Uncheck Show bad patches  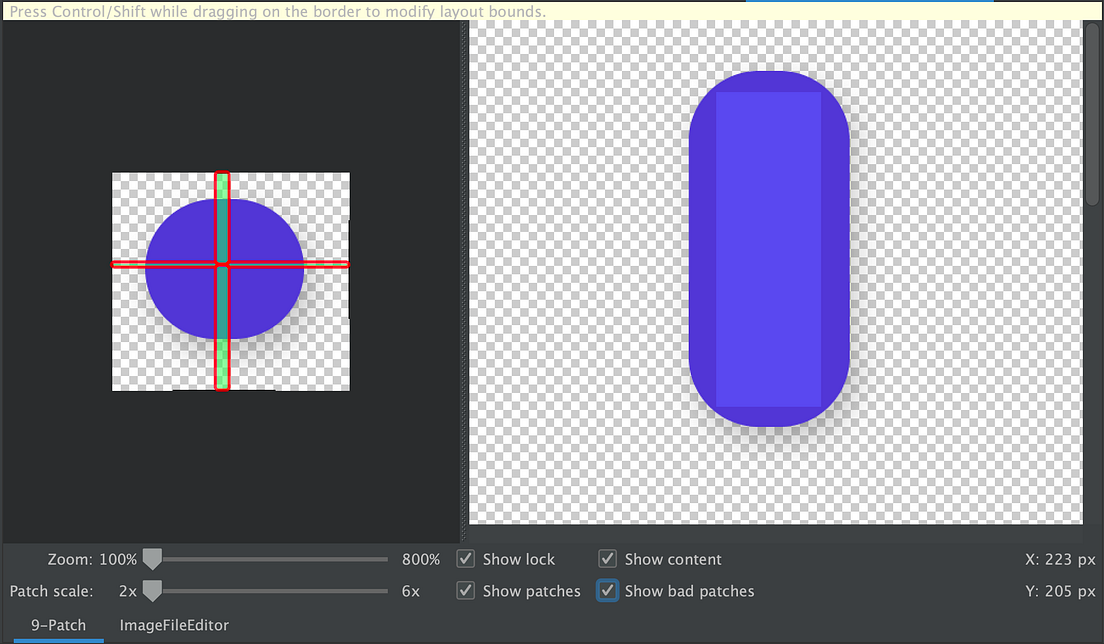pyautogui.click(x=607, y=591)
